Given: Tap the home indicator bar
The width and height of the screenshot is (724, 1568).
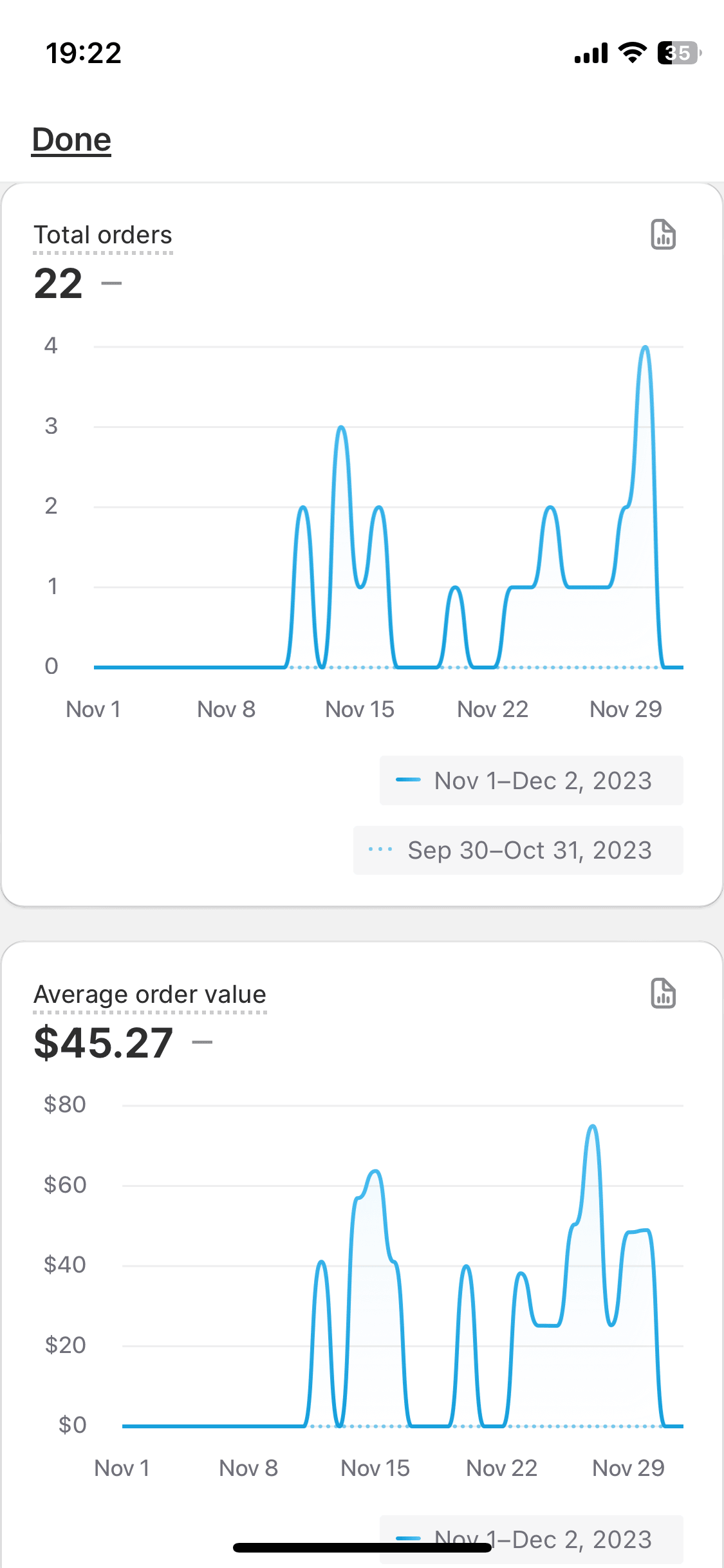Looking at the screenshot, I should (x=362, y=1547).
